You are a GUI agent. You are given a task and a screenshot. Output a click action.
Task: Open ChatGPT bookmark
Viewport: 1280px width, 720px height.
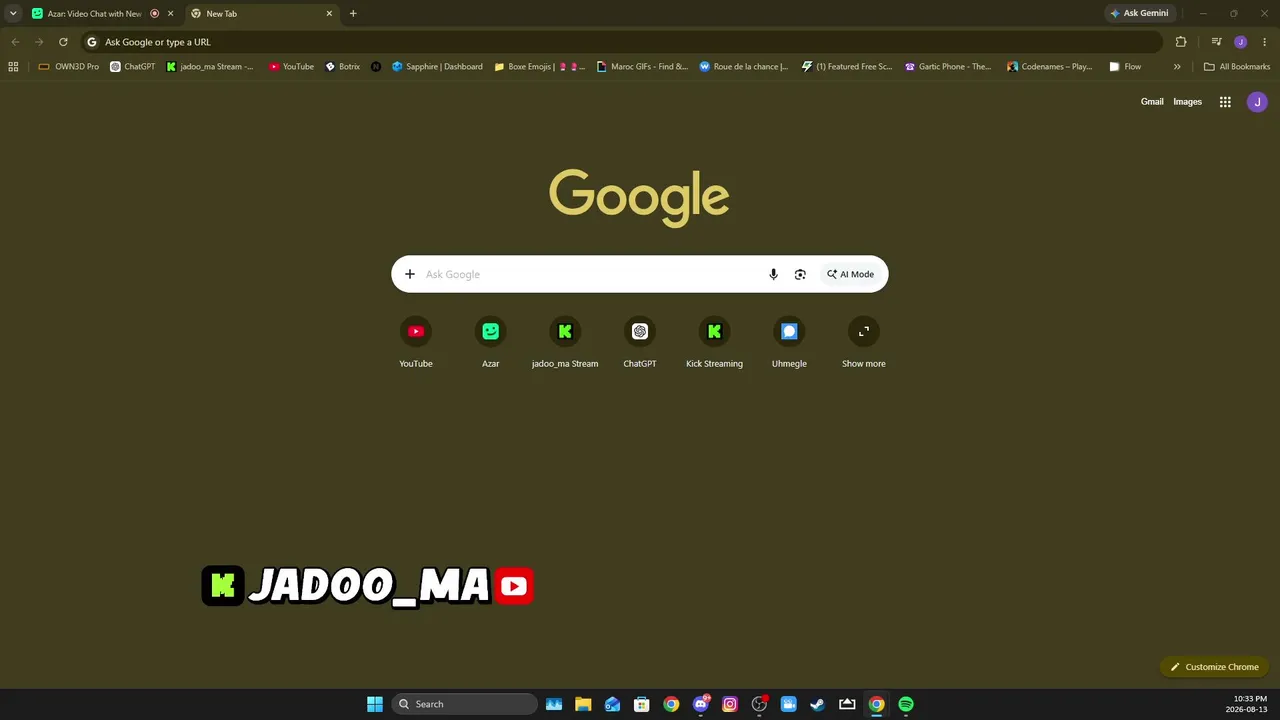[x=132, y=67]
